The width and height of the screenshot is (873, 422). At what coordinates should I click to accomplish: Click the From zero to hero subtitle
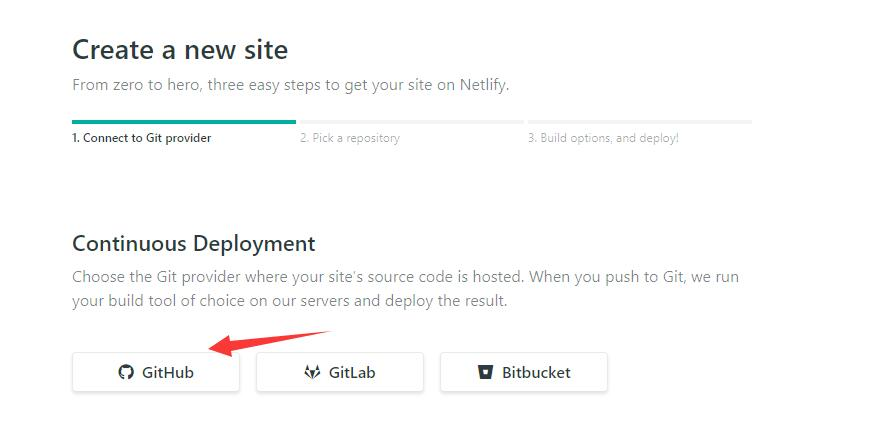pyautogui.click(x=291, y=86)
